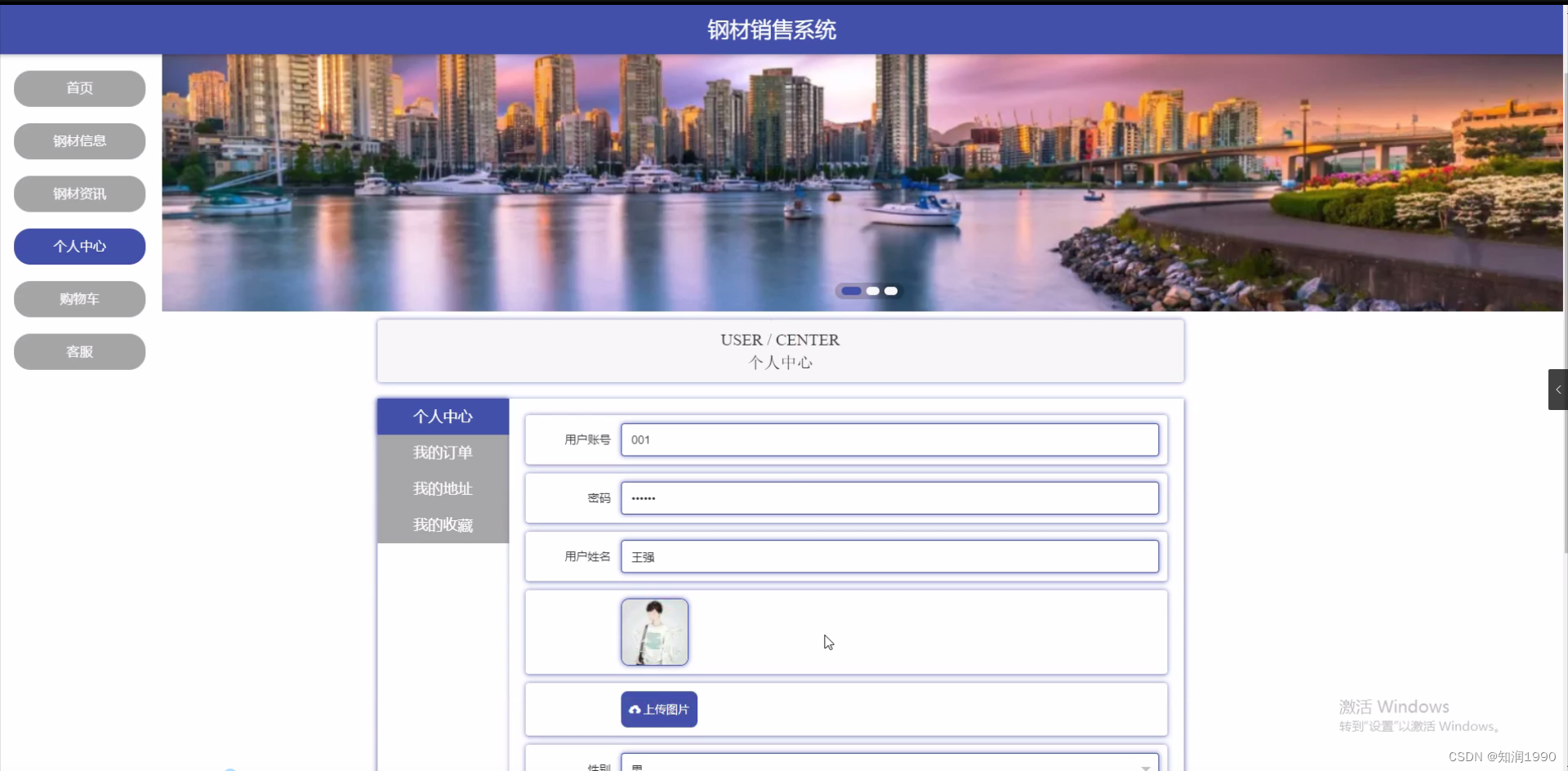Select the second carousel indicator dot
Screen dimensions: 1568x771
tap(872, 291)
